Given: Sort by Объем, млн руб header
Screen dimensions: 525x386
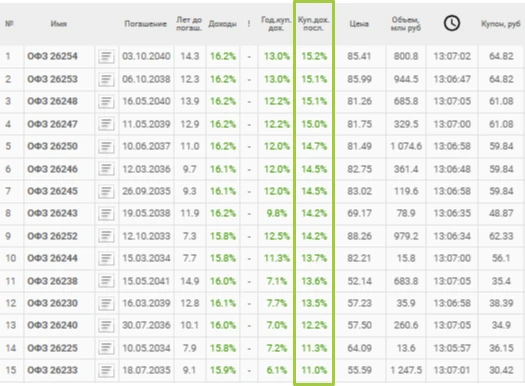Looking at the screenshot, I should (405, 24).
